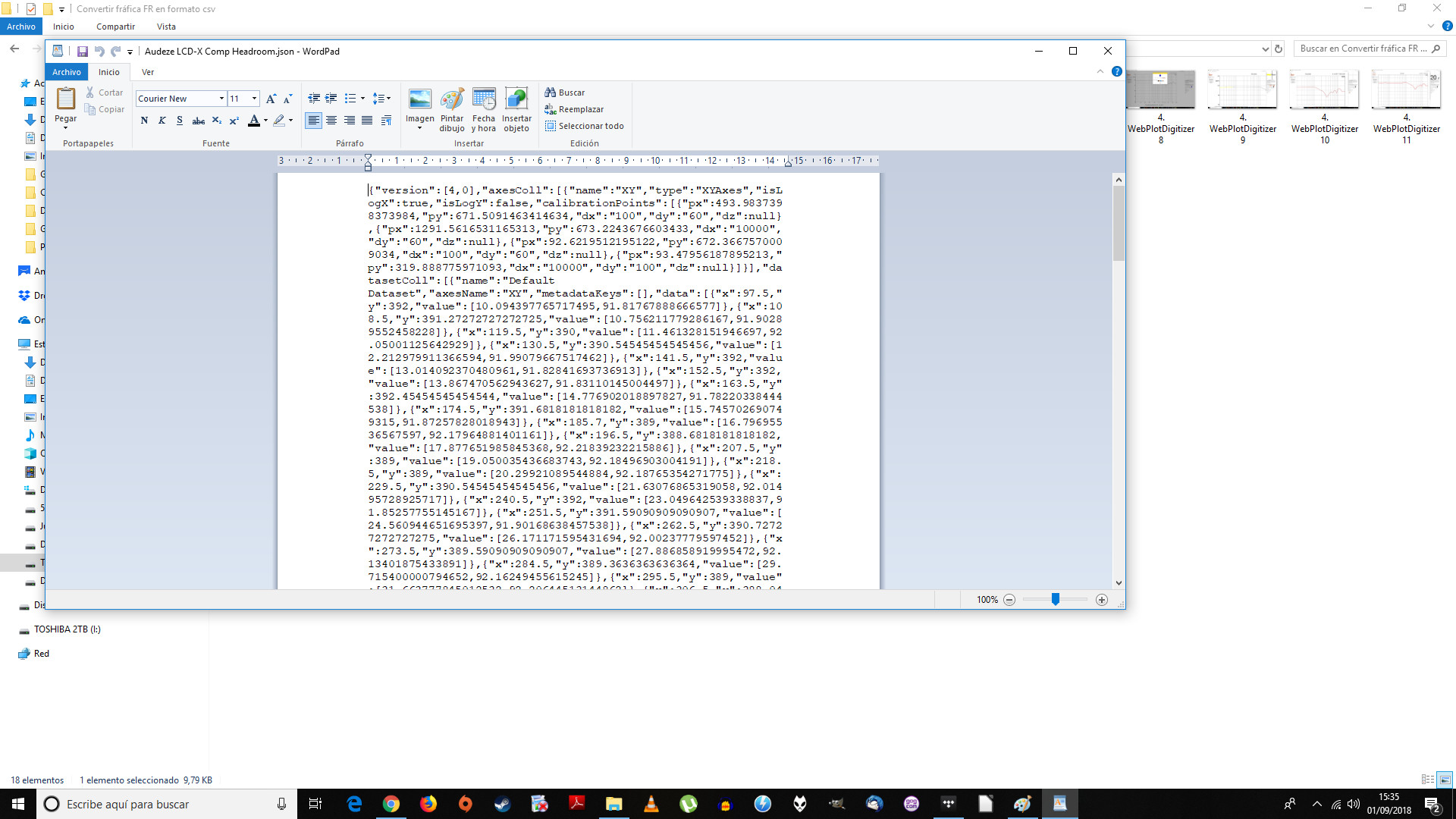1456x819 pixels.
Task: Switch to the Ver ribbon tab
Action: [x=148, y=72]
